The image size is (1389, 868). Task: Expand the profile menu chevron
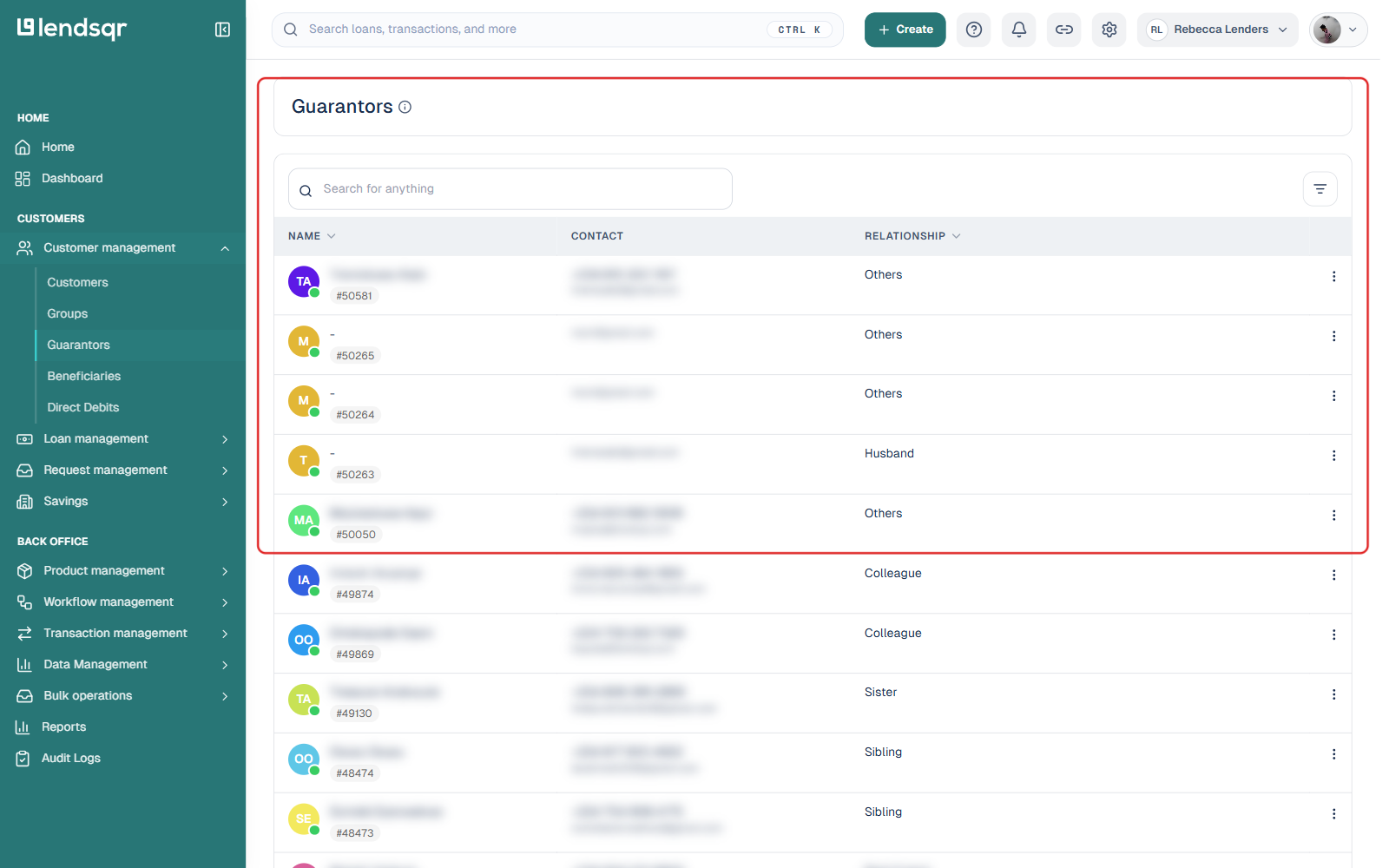(1353, 30)
